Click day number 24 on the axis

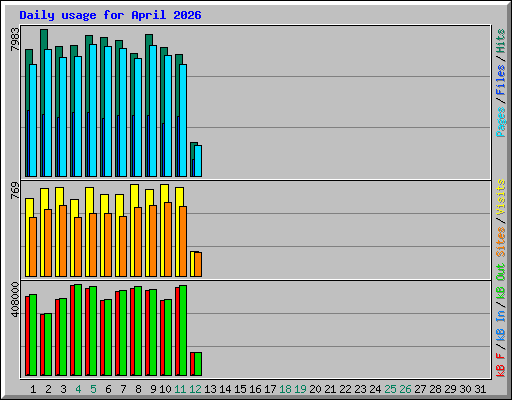pos(375,389)
